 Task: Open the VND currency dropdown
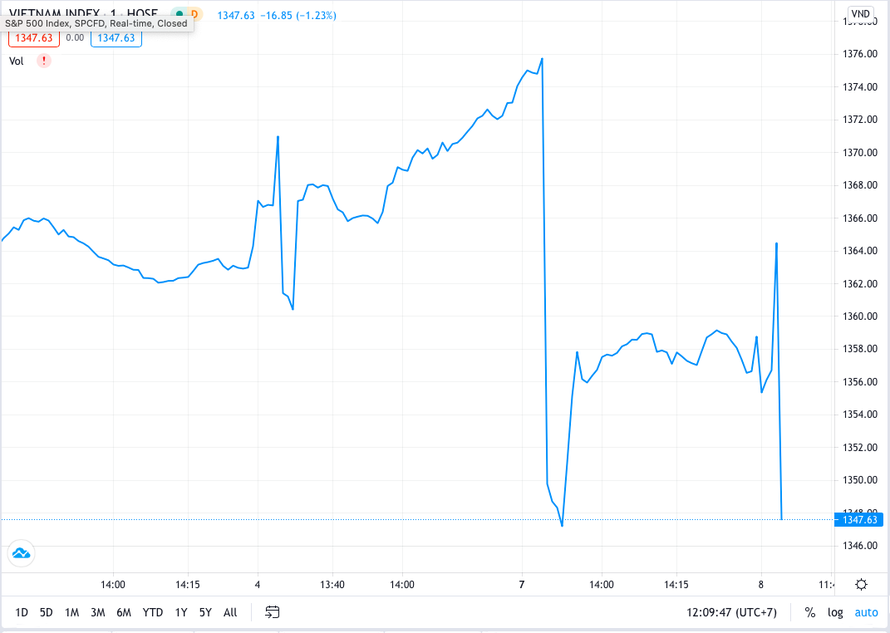[x=860, y=15]
